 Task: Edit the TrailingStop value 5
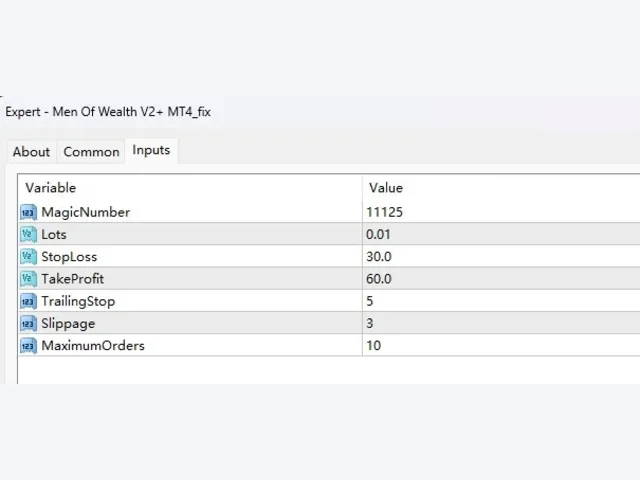click(x=370, y=301)
